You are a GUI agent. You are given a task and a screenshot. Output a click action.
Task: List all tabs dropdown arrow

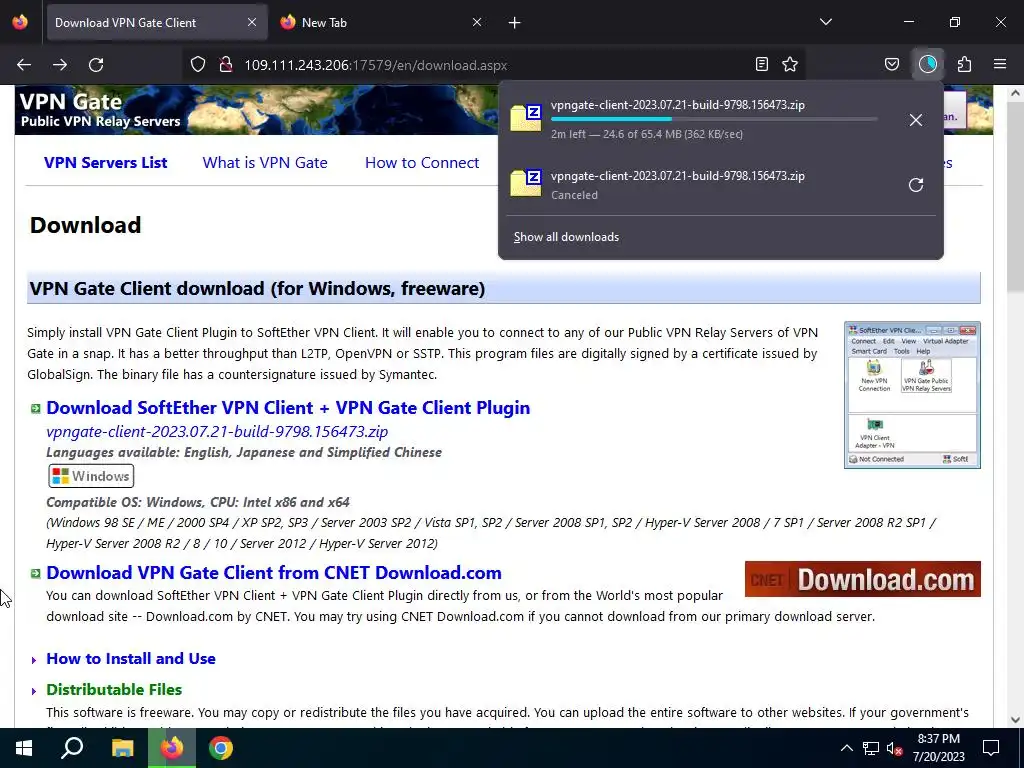(825, 22)
